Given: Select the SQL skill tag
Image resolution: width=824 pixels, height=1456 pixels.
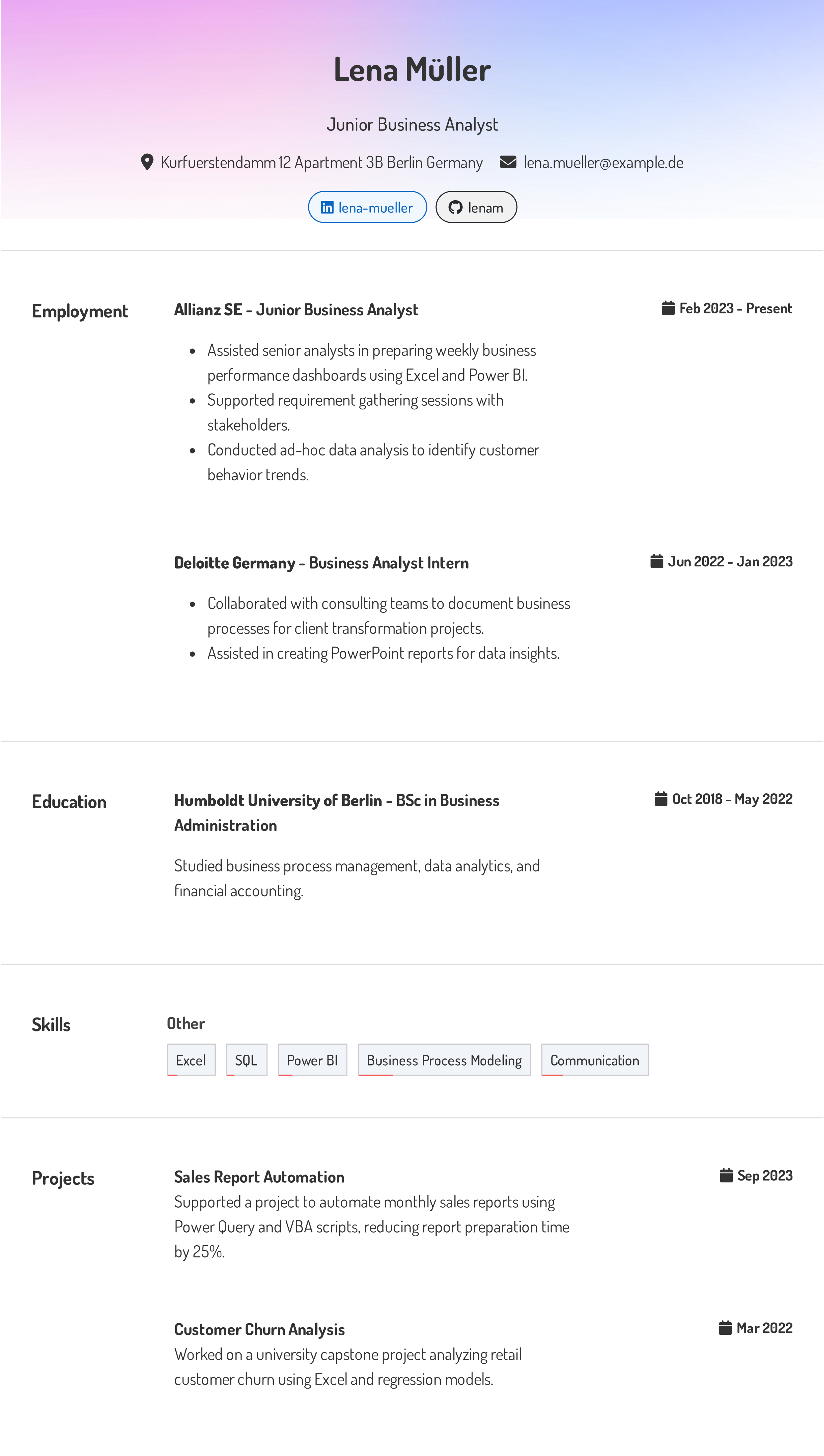Looking at the screenshot, I should (x=246, y=1060).
